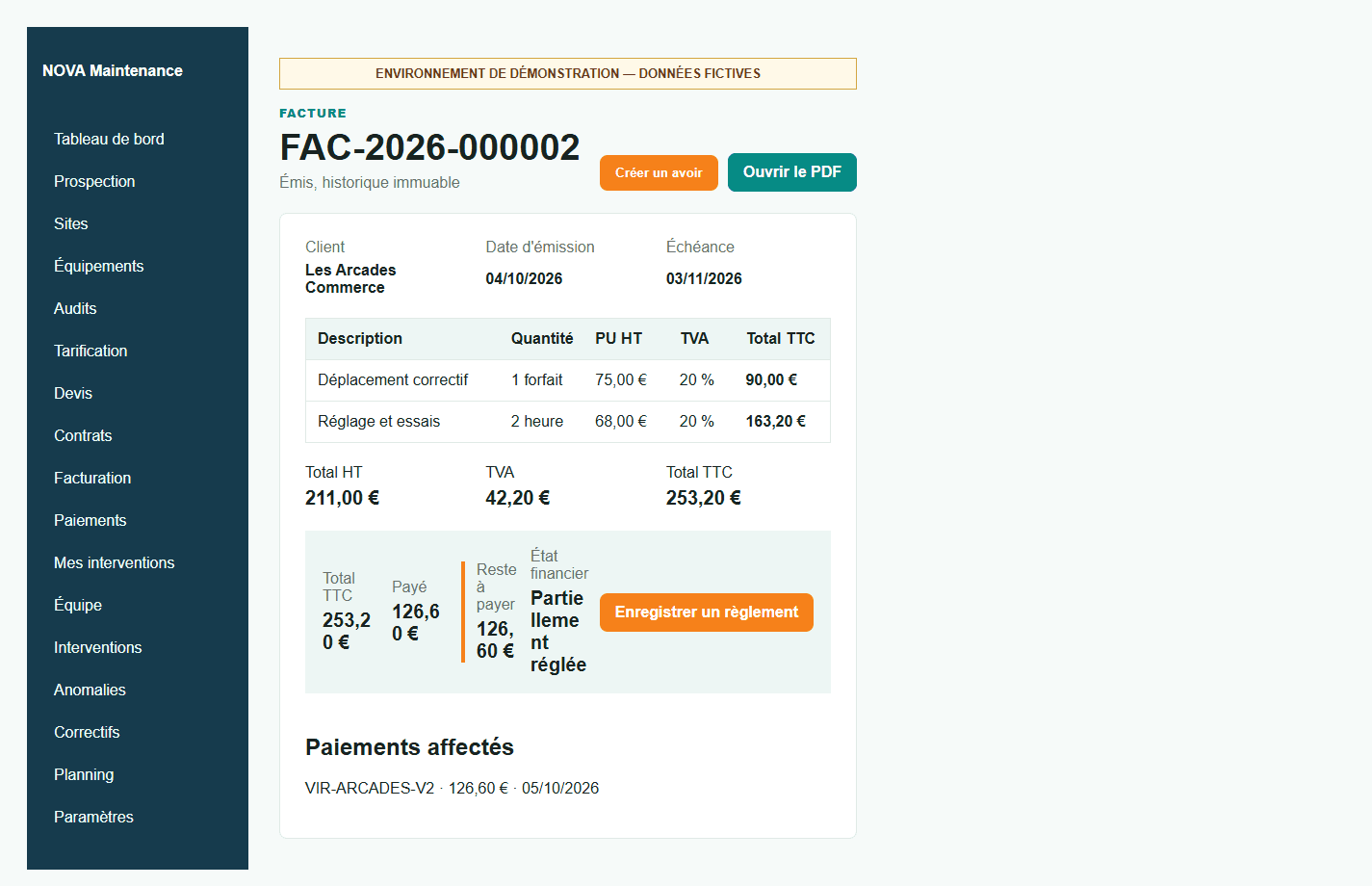
Task: Open Audits page
Action: pyautogui.click(x=75, y=308)
